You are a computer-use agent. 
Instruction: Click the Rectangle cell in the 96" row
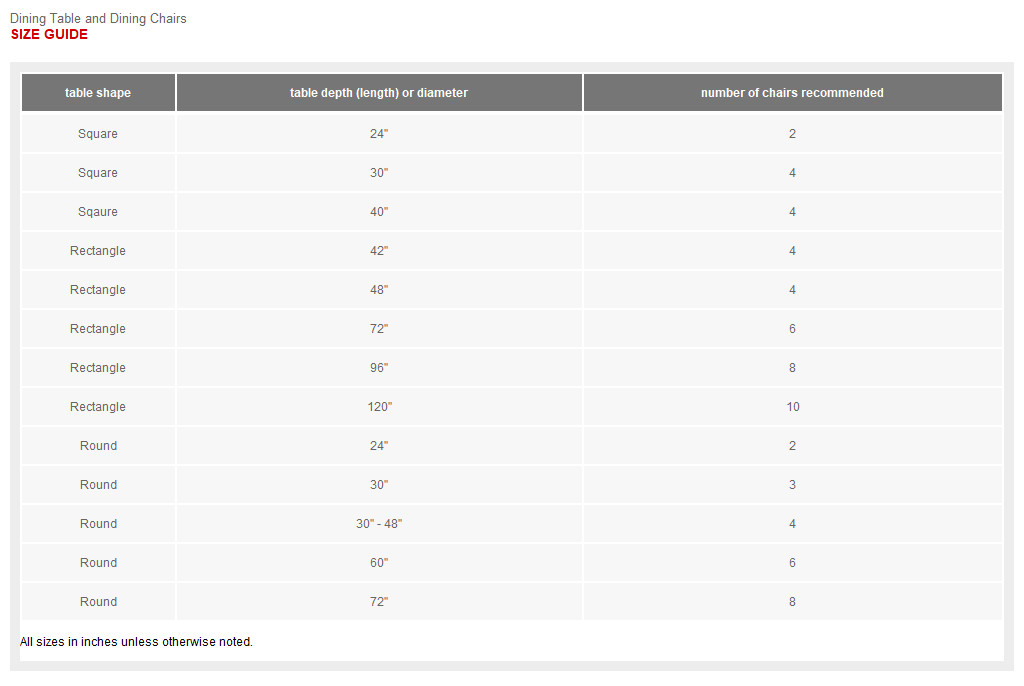98,368
